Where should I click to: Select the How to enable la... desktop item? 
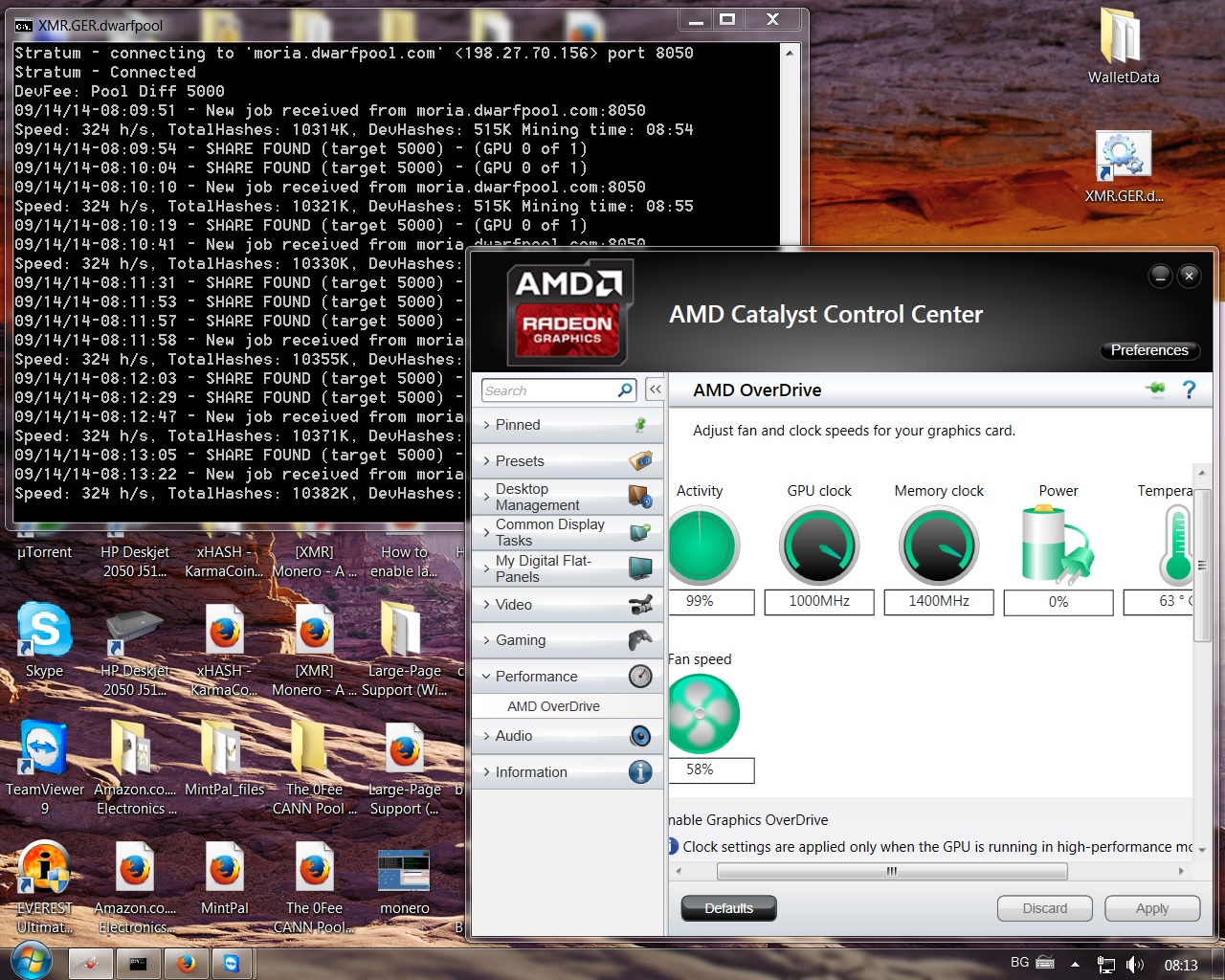pyautogui.click(x=404, y=562)
